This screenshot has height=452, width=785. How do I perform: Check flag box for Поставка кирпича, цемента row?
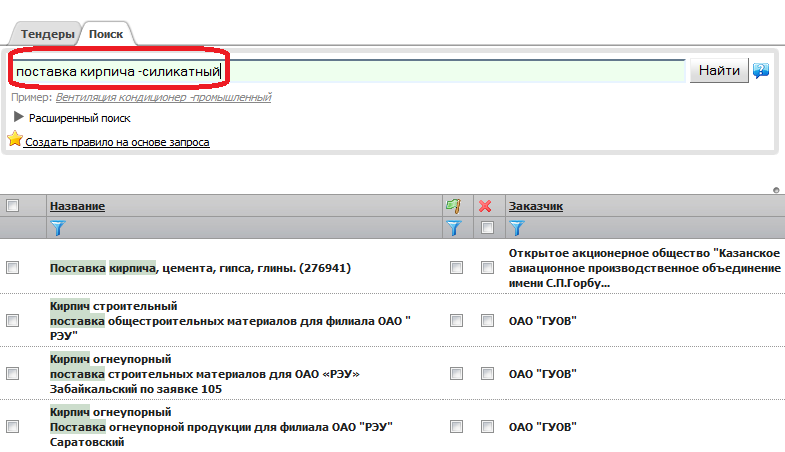click(x=456, y=268)
